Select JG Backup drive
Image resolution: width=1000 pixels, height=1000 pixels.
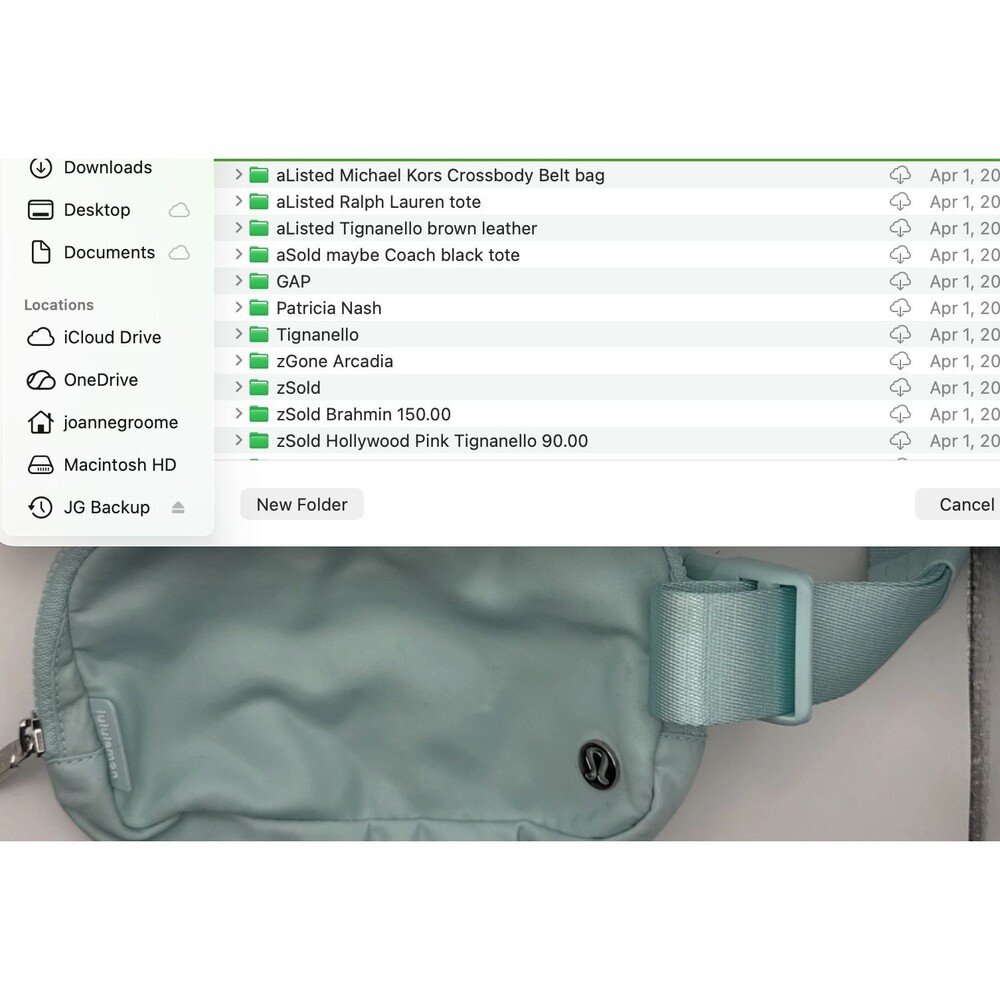pos(89,508)
